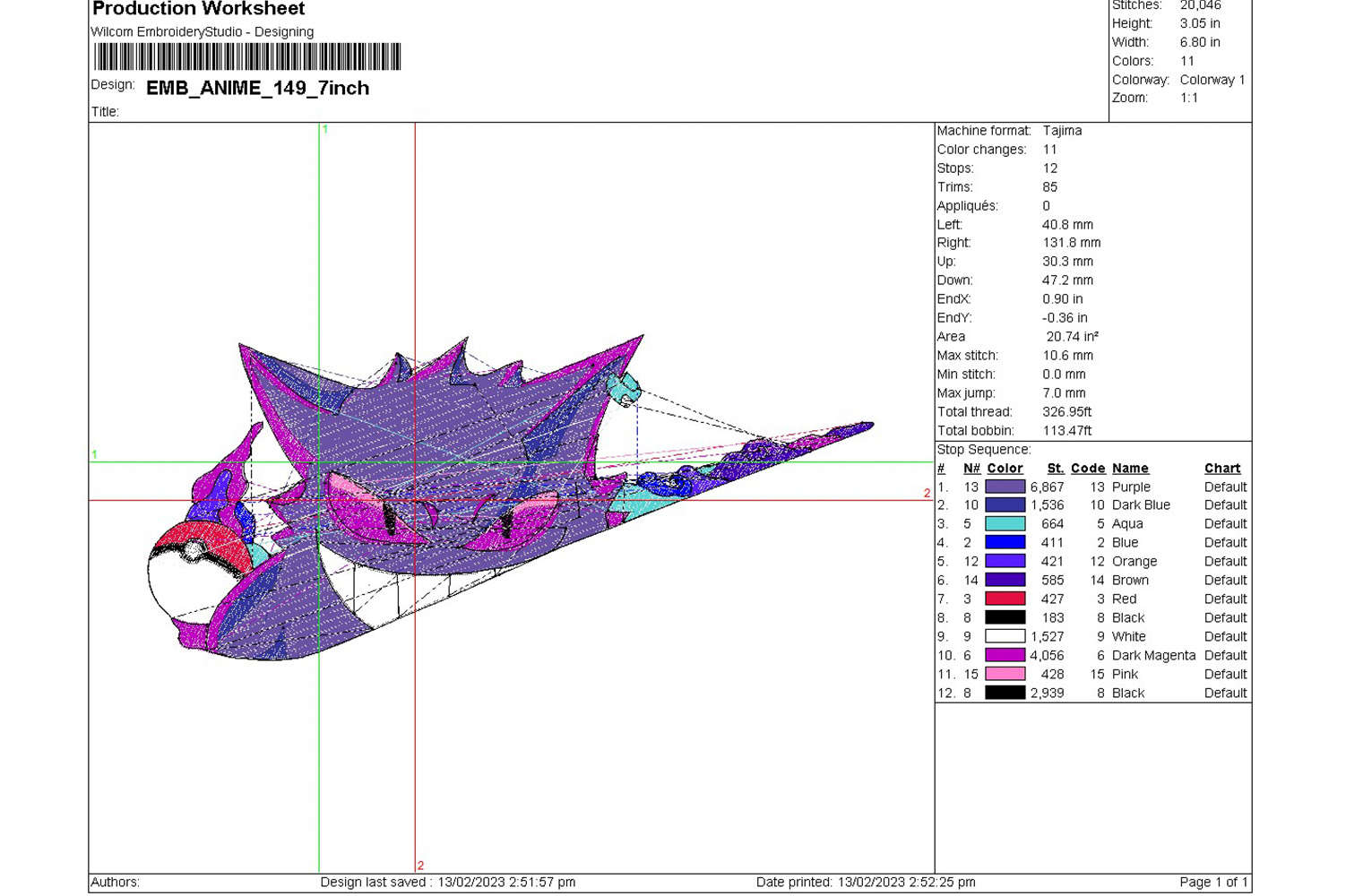Screen dimensions: 1346x896
Task: Click the Area value 20.74 in²
Action: pos(1073,337)
